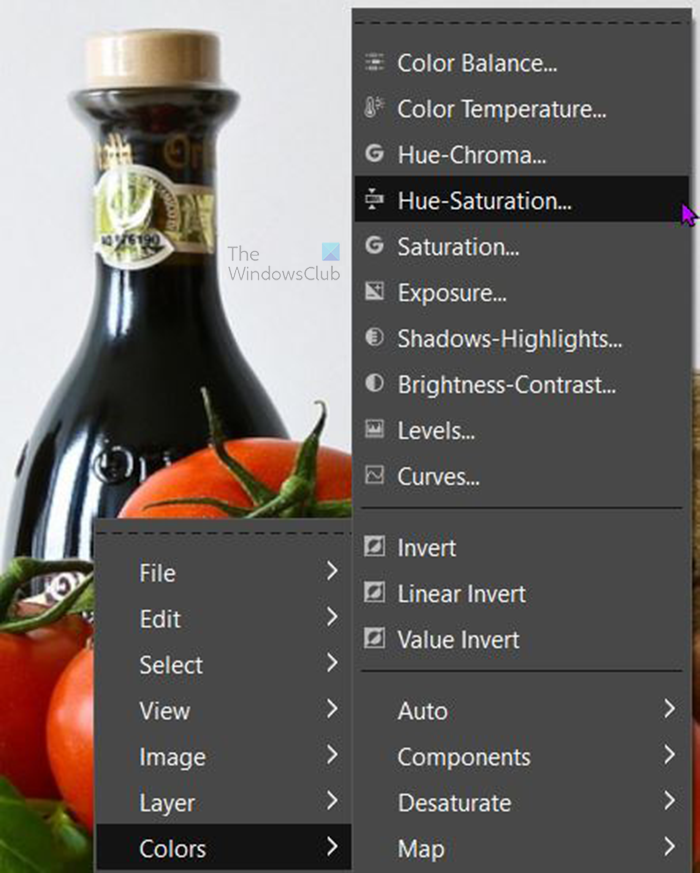Select the Color Temperature thermometer icon

[376, 109]
